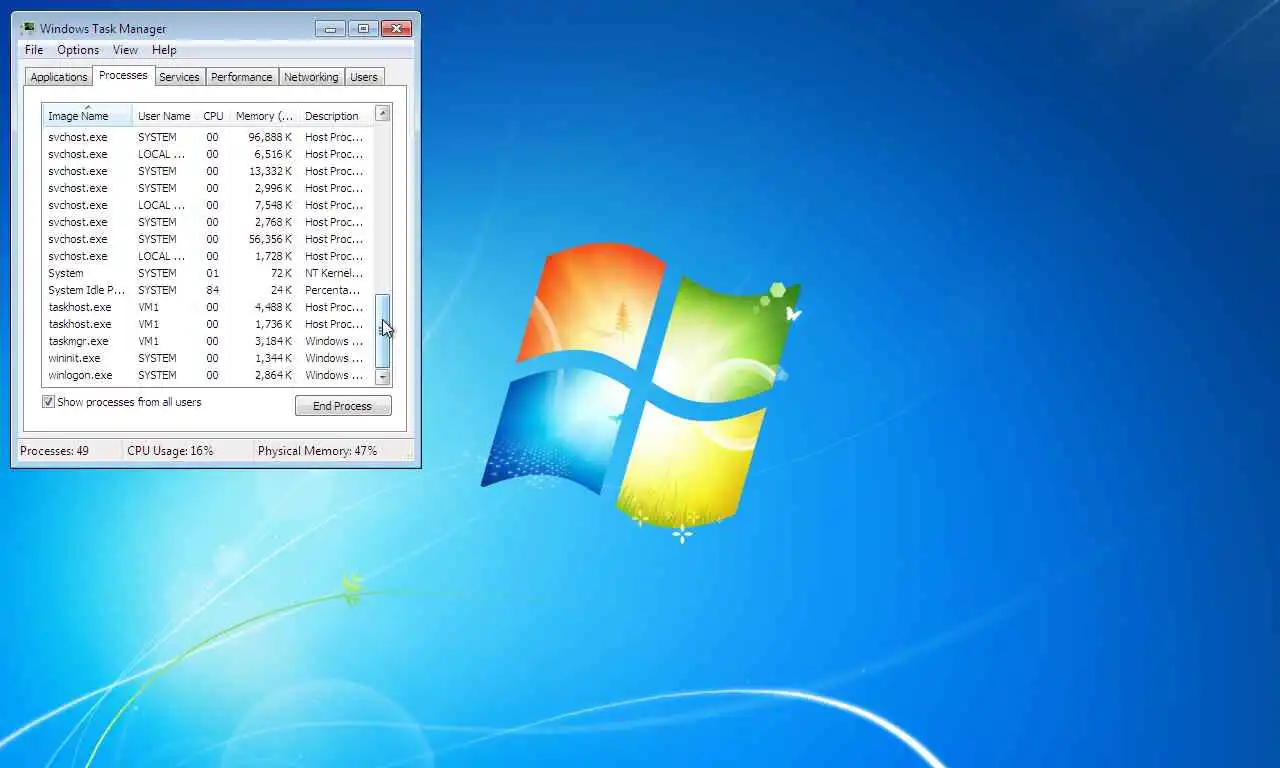Click the Percenta... description cell

click(x=334, y=290)
